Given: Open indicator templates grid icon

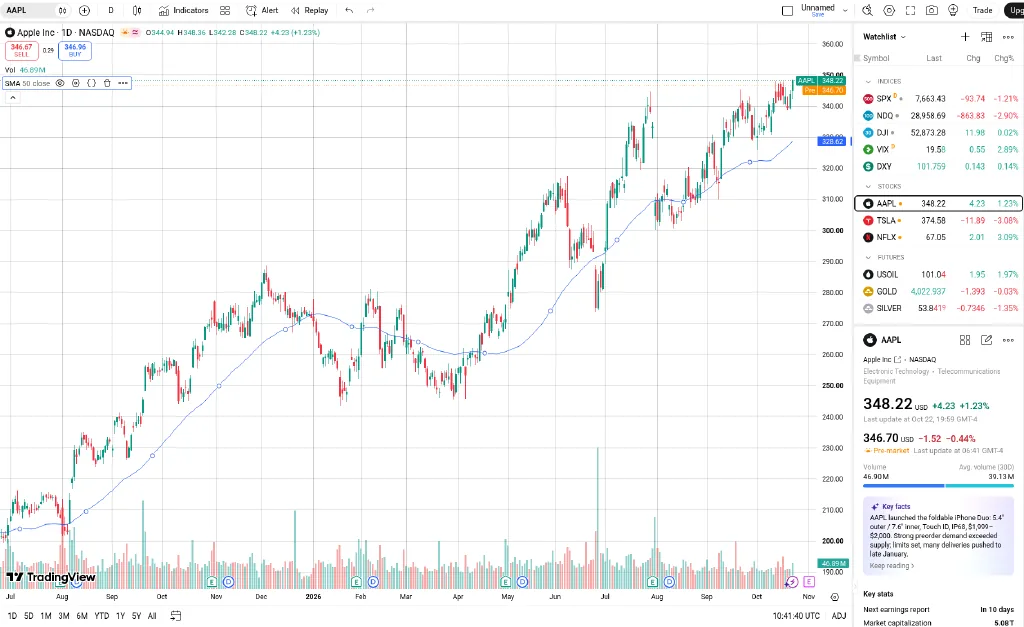Looking at the screenshot, I should click(x=225, y=10).
